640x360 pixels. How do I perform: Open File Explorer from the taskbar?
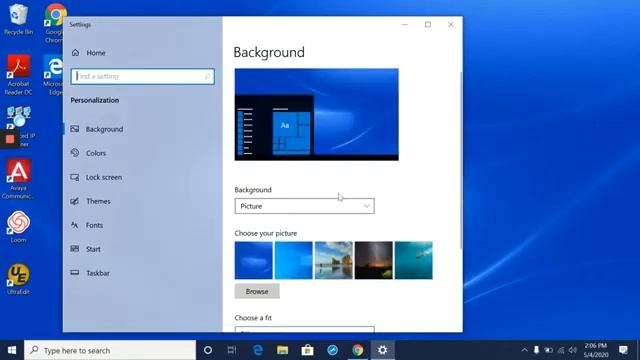(x=282, y=350)
